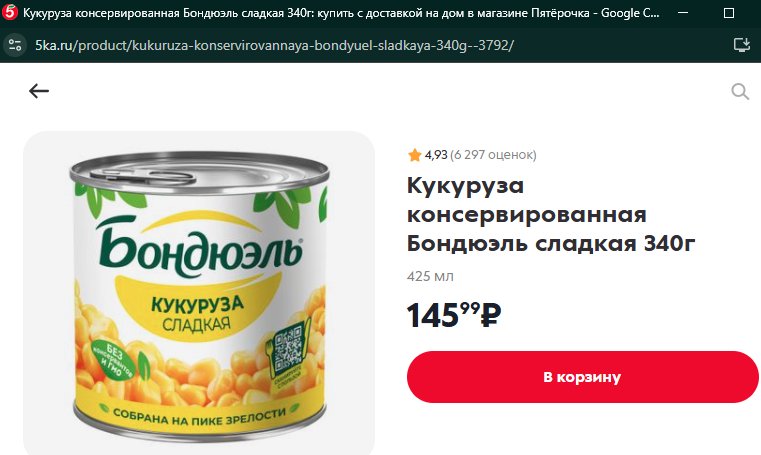Open the Бондюэль corn can product image
The image size is (761, 455).
[199, 293]
